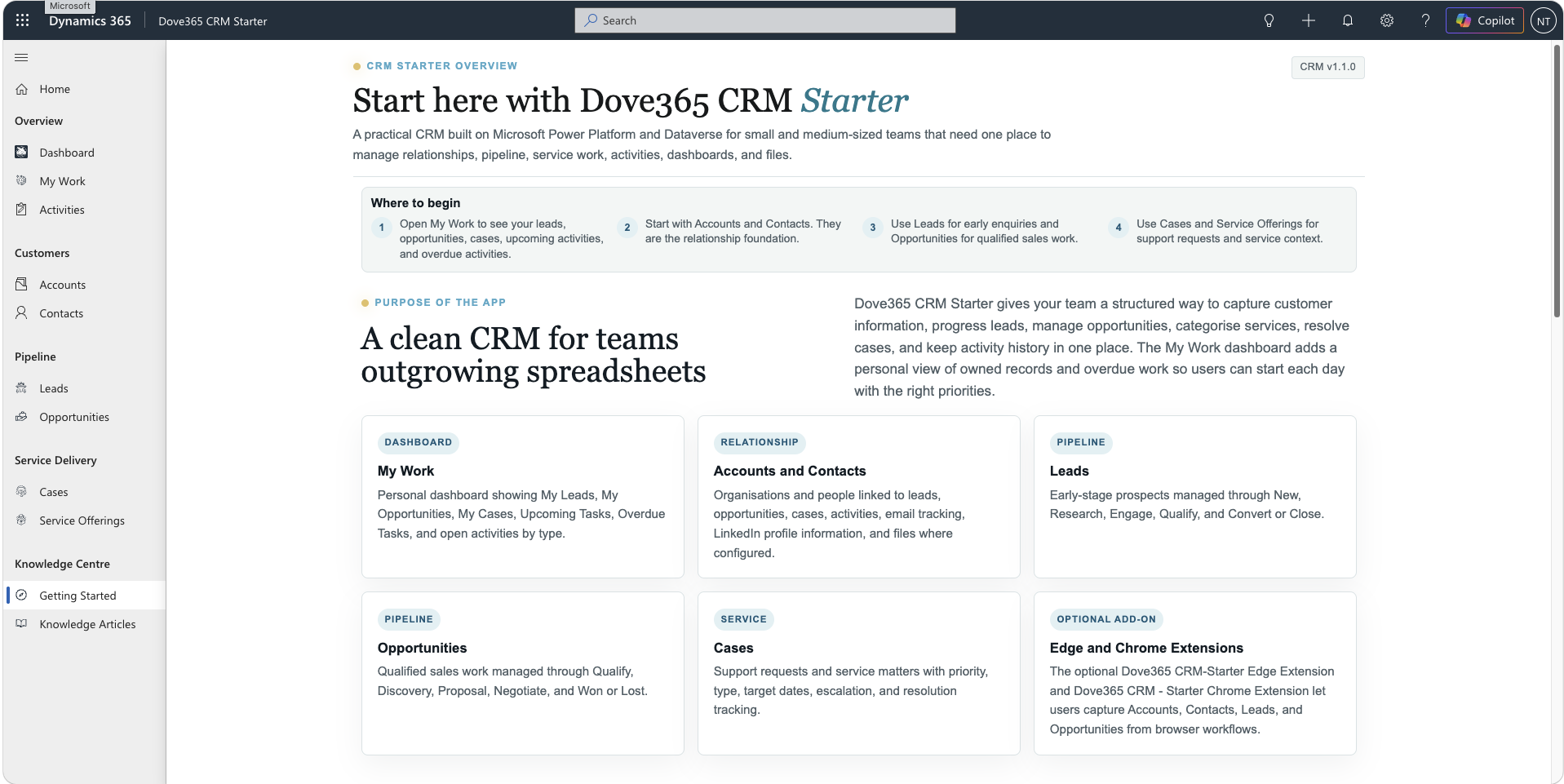Open Contacts in navigation

tap(85, 312)
